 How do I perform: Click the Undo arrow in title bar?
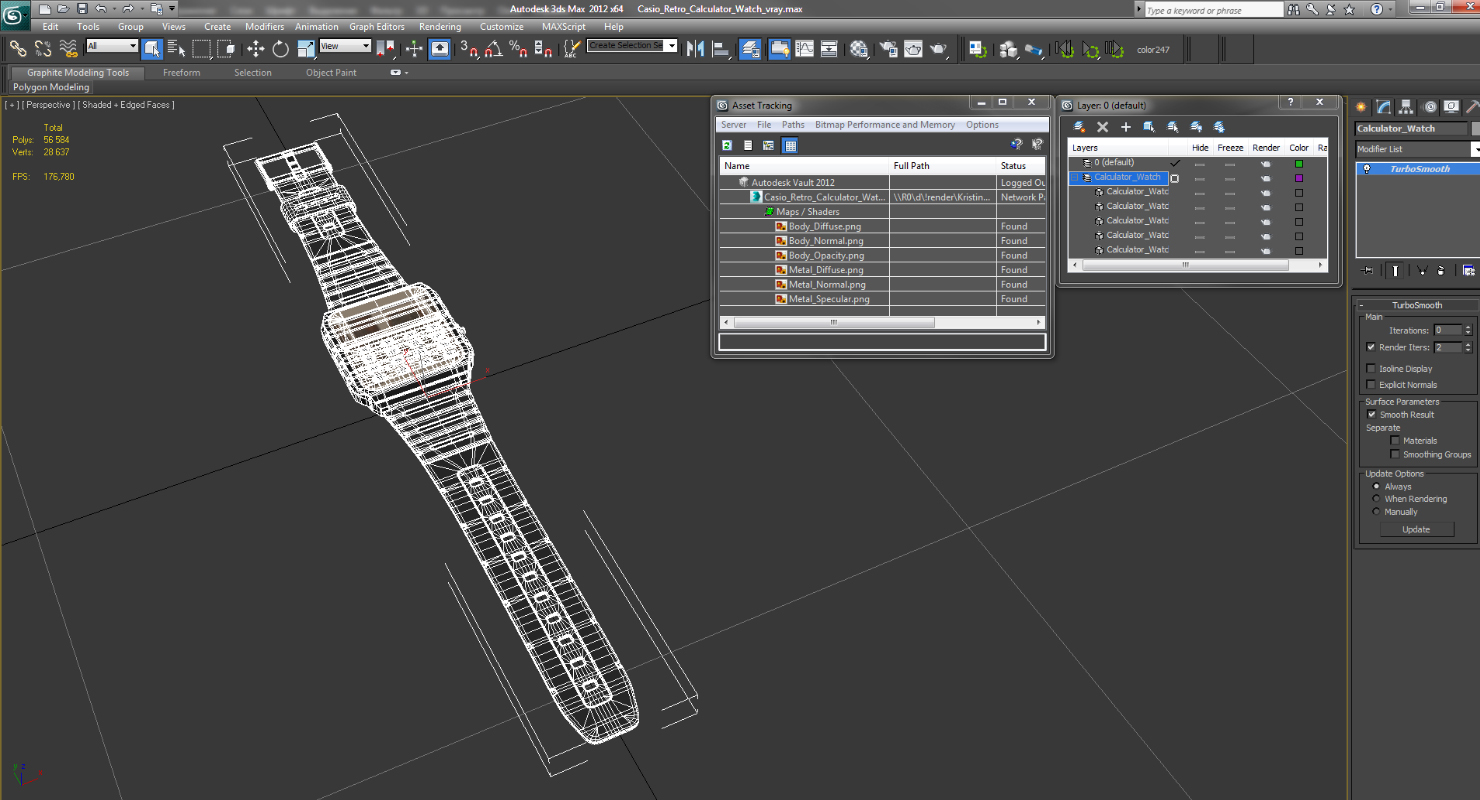(101, 8)
